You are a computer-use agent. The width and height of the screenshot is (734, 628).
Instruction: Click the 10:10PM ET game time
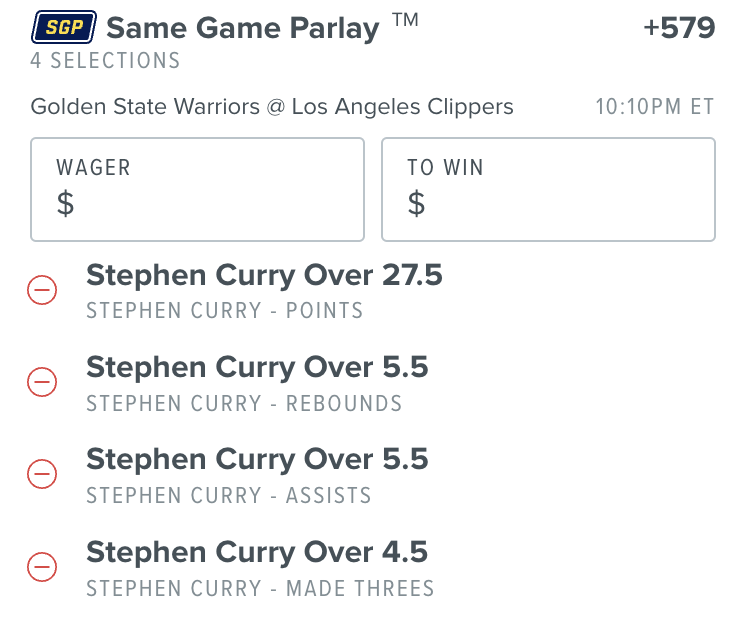click(655, 107)
